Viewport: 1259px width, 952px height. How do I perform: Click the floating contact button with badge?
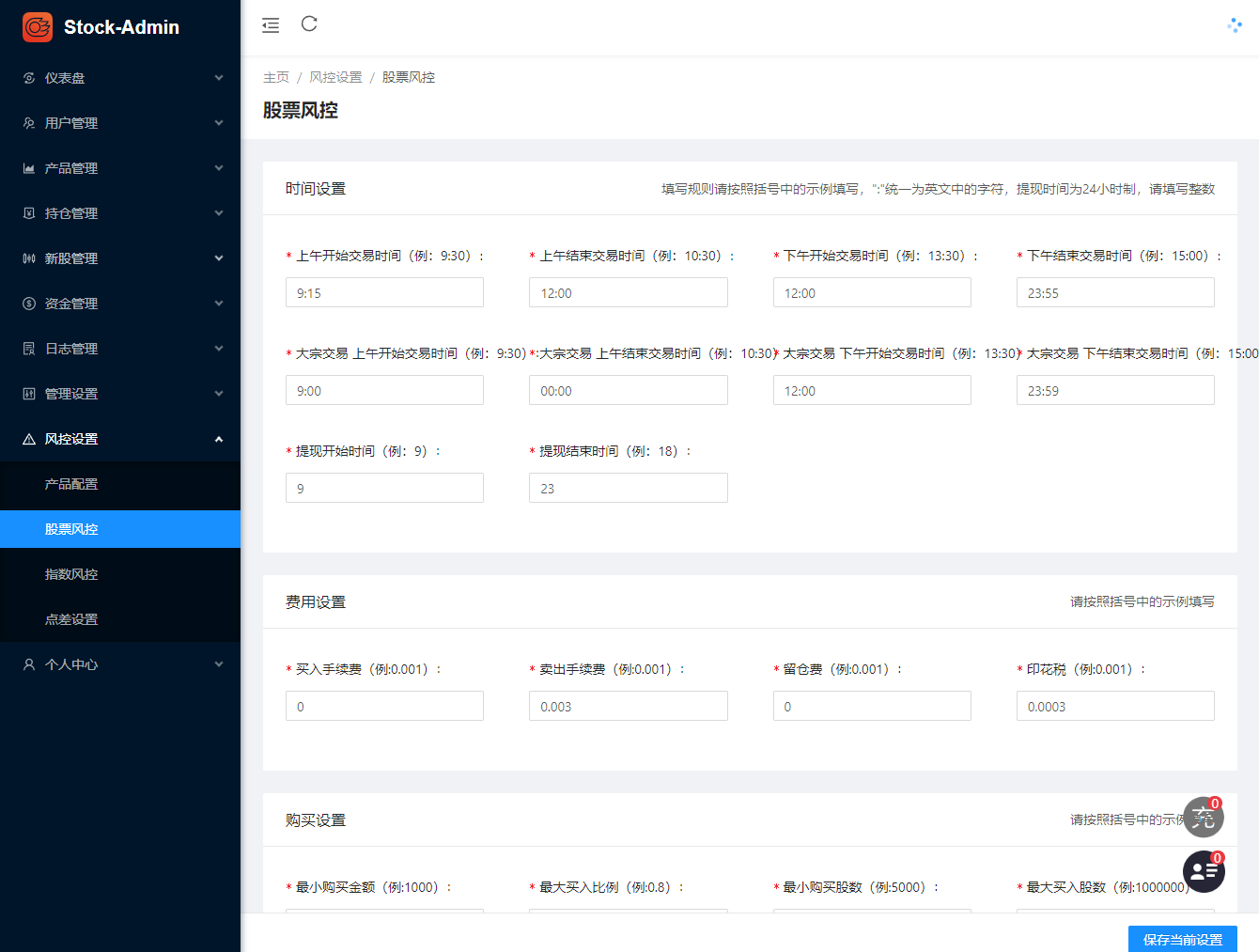point(1204,871)
